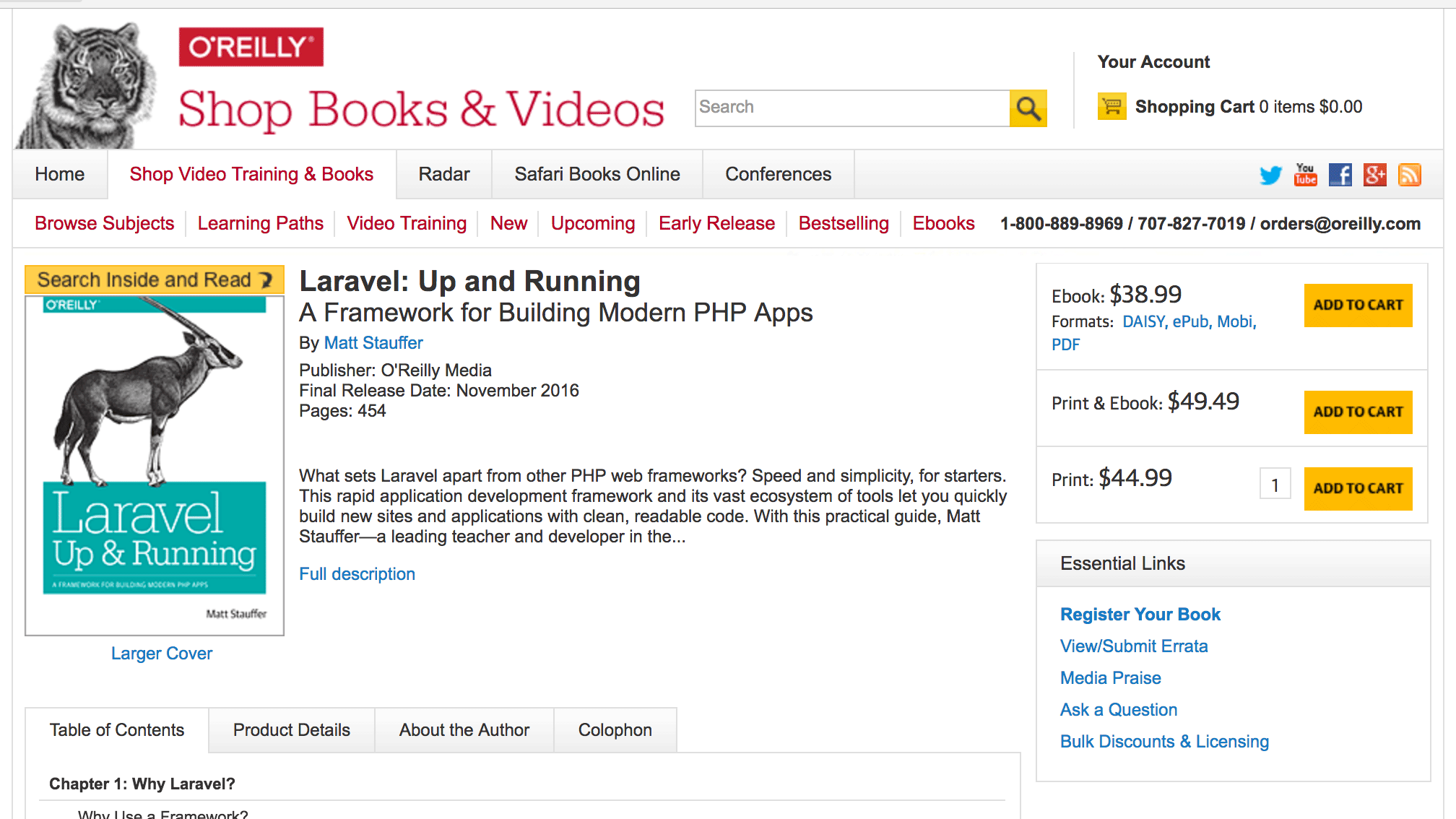The height and width of the screenshot is (819, 1456).
Task: Visit O'Reilly's Twitter page
Action: click(x=1270, y=175)
